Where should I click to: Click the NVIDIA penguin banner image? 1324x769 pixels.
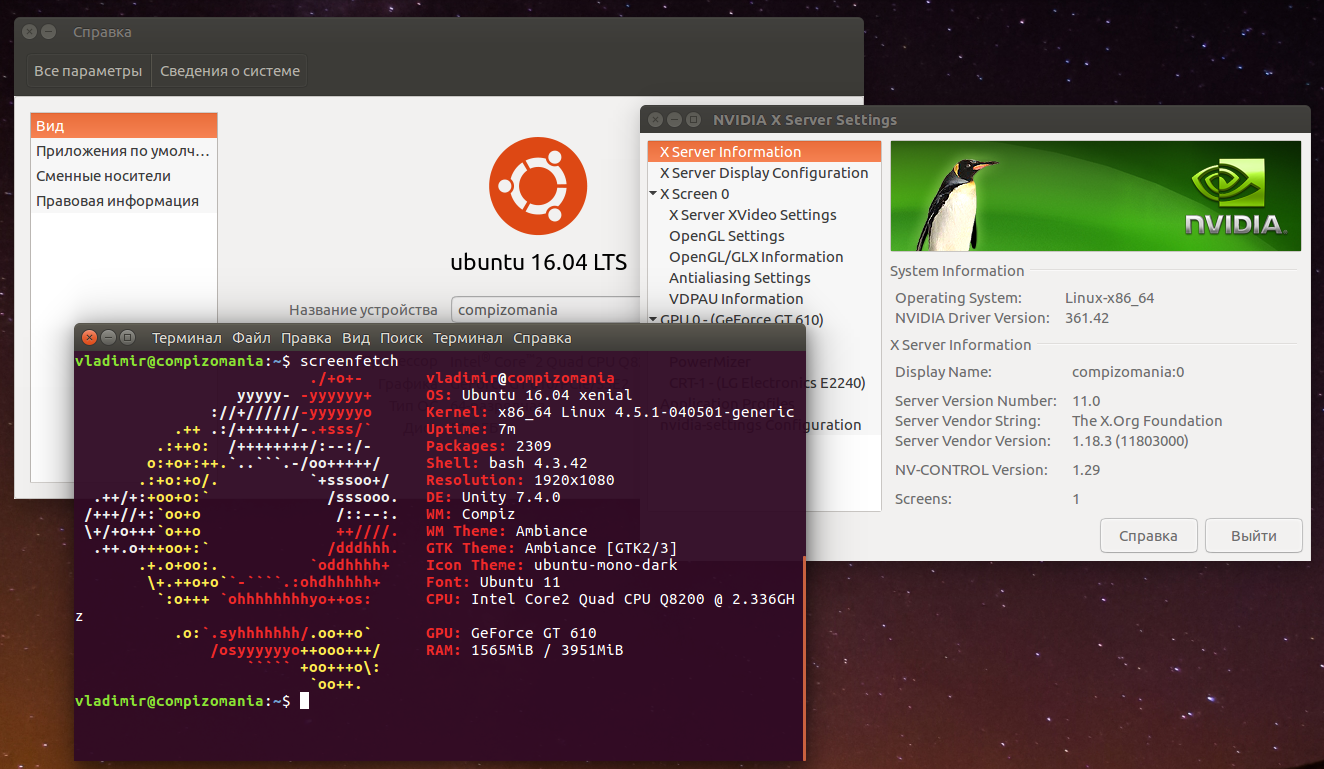pos(1096,196)
